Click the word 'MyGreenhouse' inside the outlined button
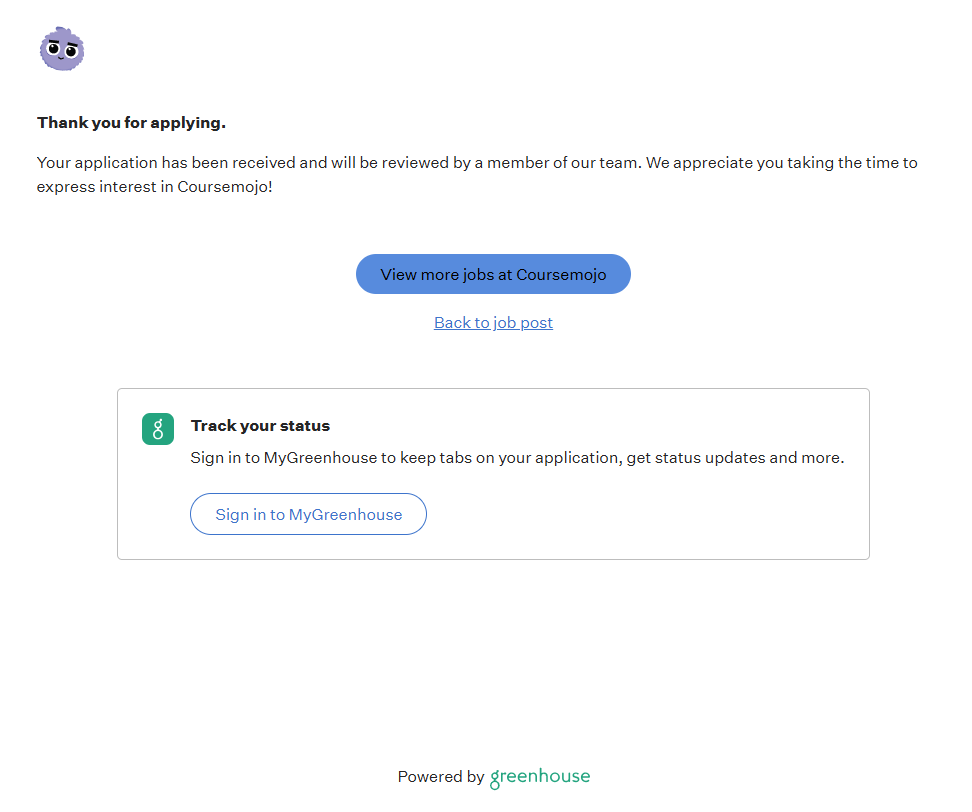Screen dimensions: 972x812 coord(345,515)
